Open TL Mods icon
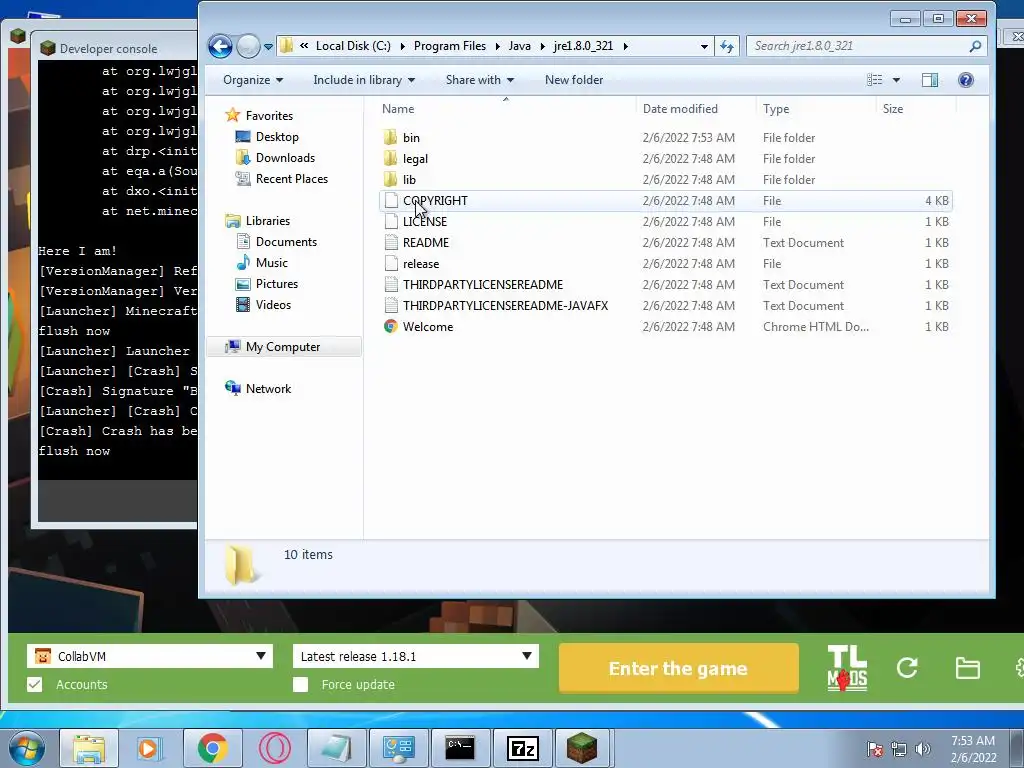 (x=847, y=668)
